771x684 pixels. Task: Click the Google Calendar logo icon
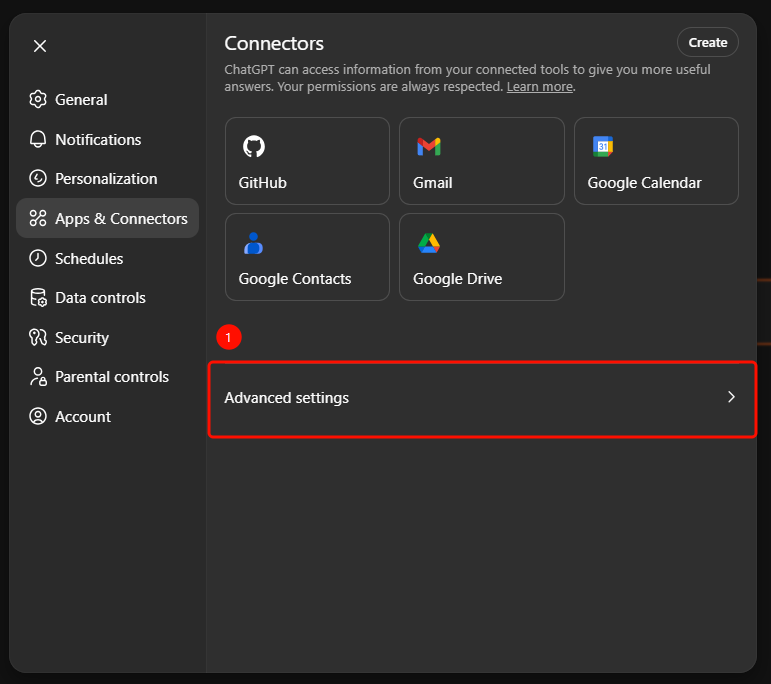tap(602, 147)
